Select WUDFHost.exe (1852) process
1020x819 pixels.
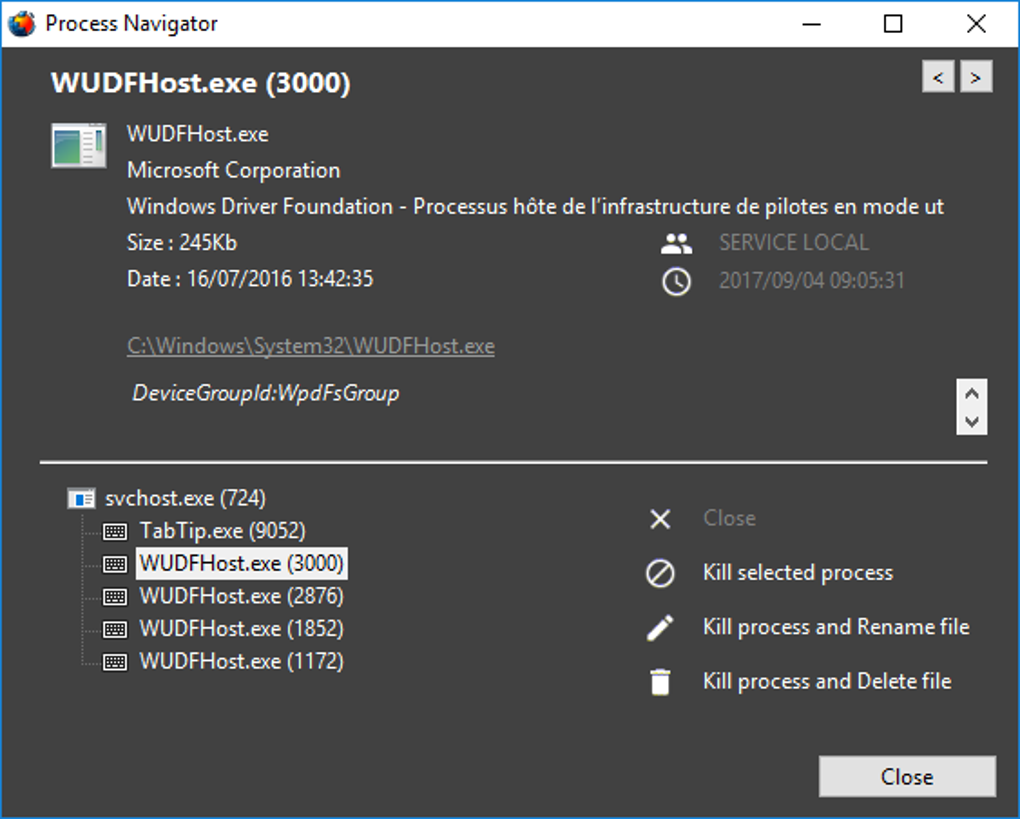(241, 629)
